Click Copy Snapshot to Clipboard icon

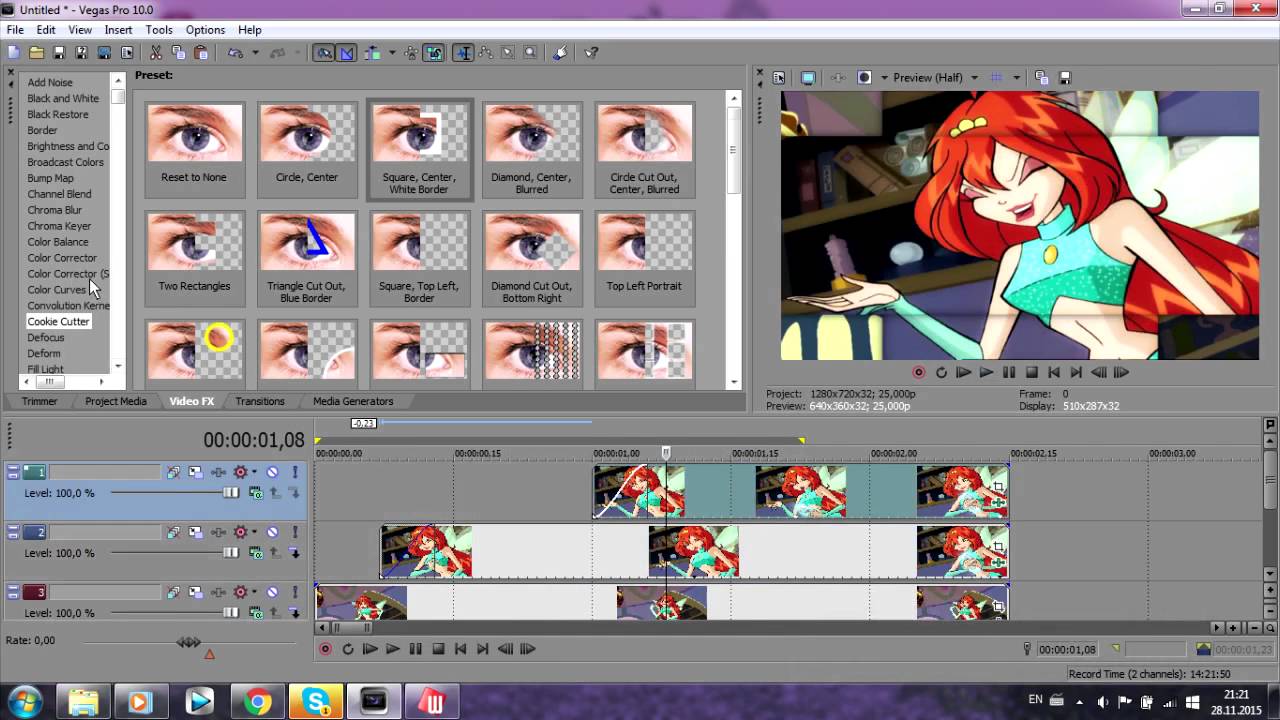[1041, 77]
